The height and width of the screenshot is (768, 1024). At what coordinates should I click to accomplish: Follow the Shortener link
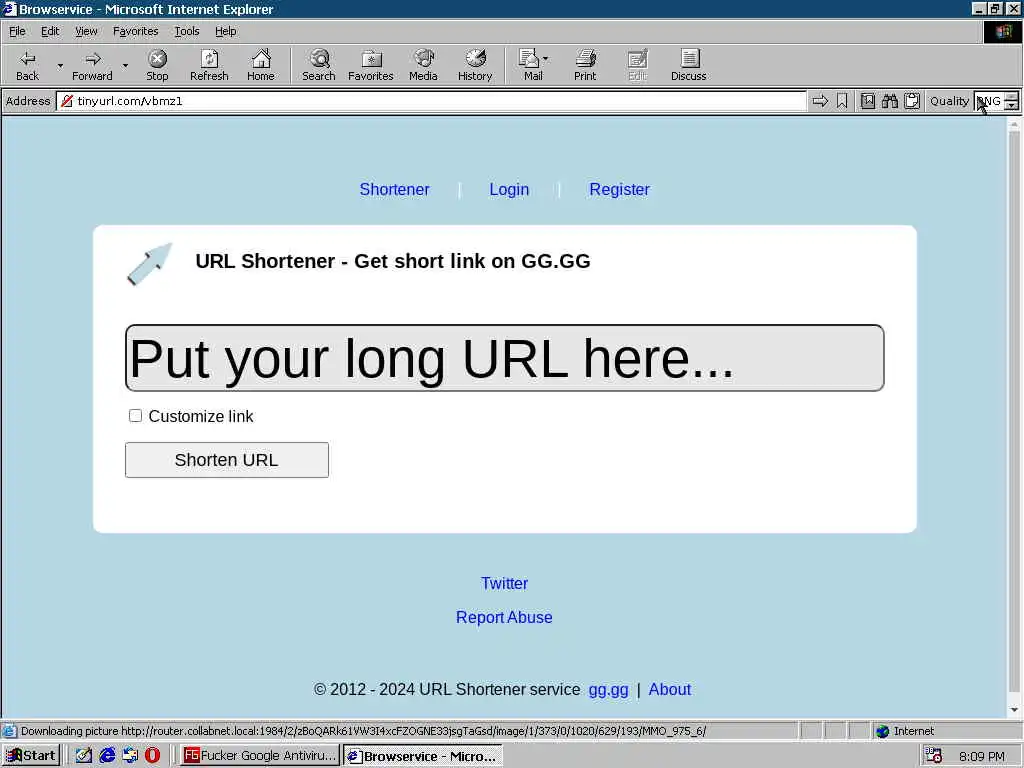pyautogui.click(x=394, y=189)
